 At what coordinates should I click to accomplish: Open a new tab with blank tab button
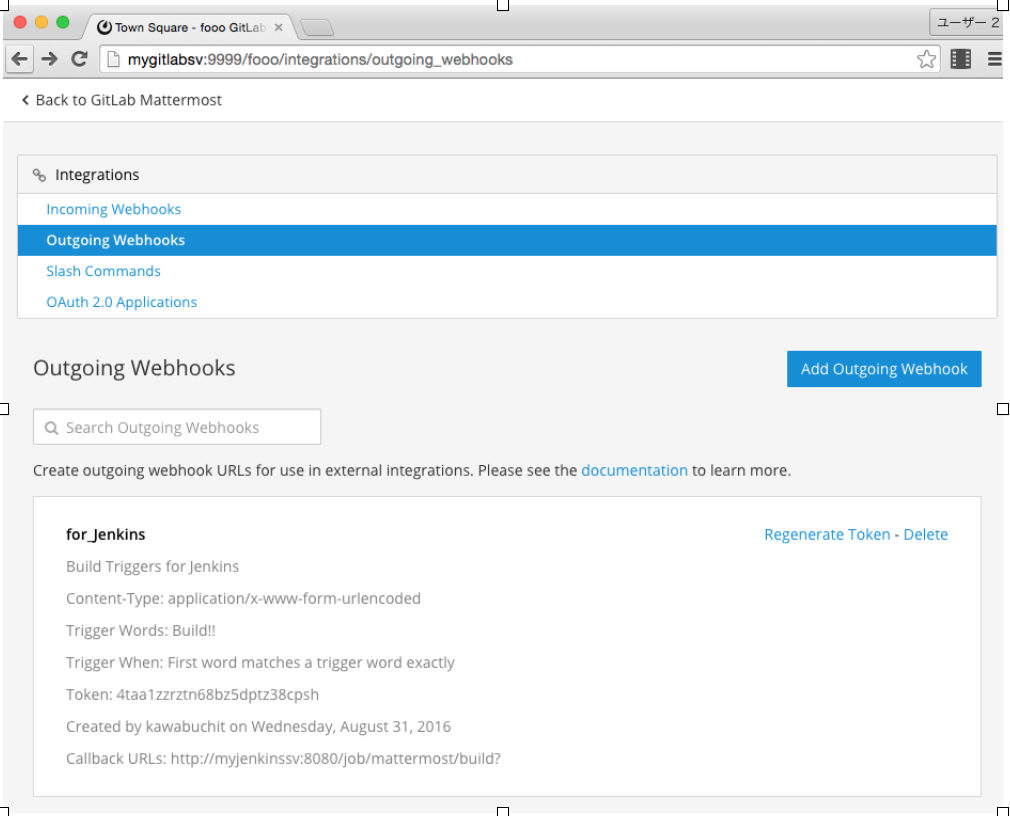click(316, 28)
